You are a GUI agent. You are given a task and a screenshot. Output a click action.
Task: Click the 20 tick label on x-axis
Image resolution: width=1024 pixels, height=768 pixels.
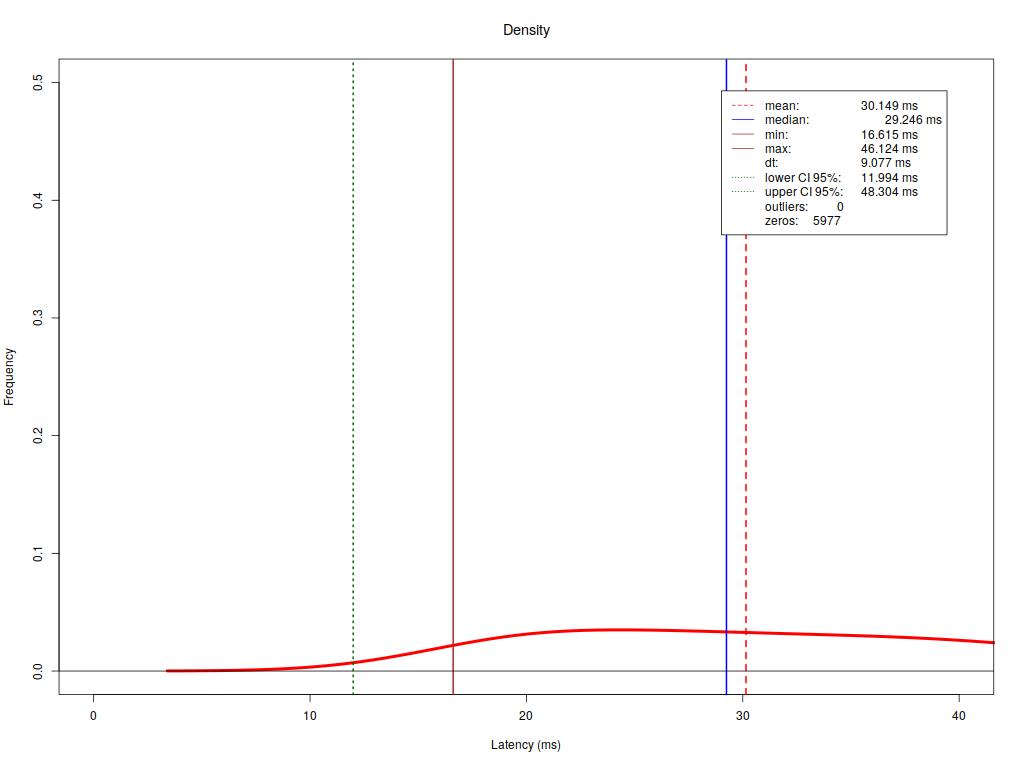tap(526, 716)
